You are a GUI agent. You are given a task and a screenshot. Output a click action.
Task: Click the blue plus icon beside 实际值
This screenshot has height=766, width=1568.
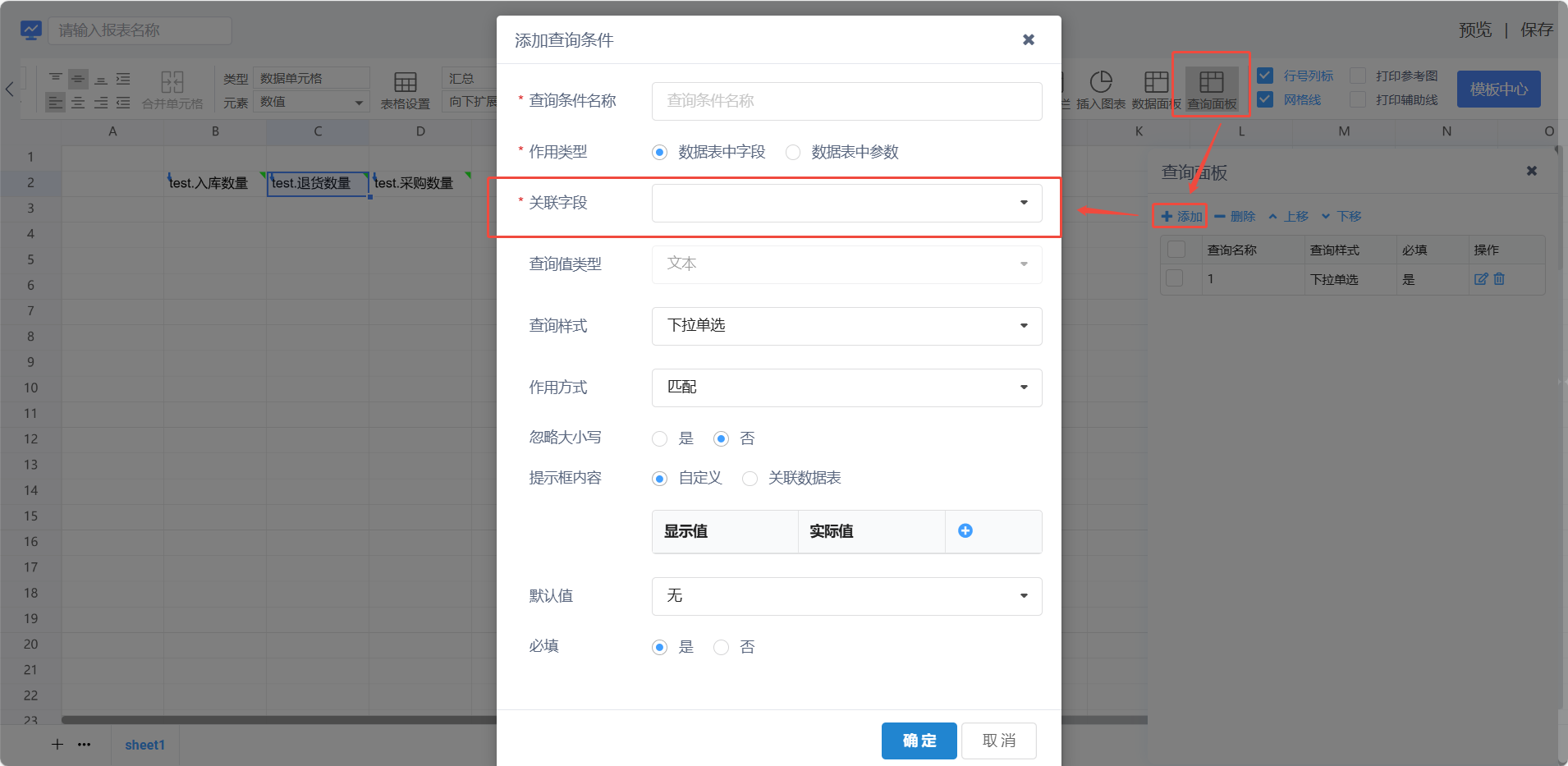click(965, 531)
